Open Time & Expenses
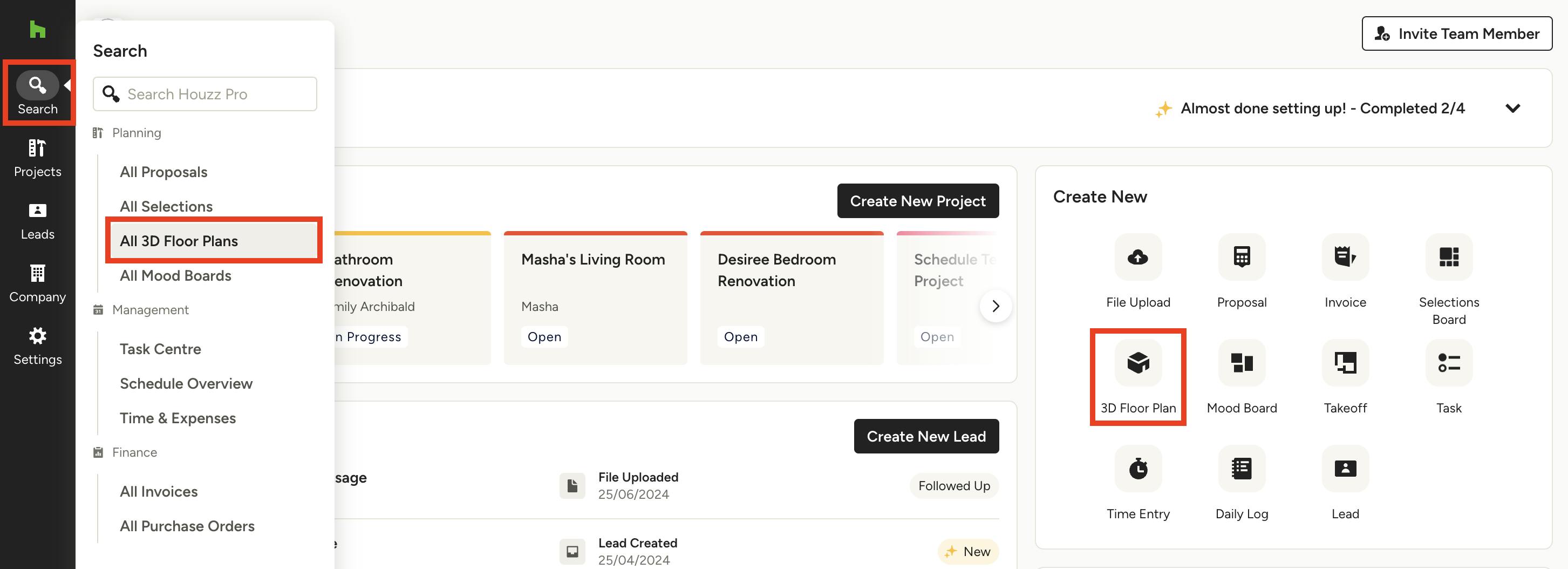Image resolution: width=1568 pixels, height=569 pixels. click(x=177, y=418)
